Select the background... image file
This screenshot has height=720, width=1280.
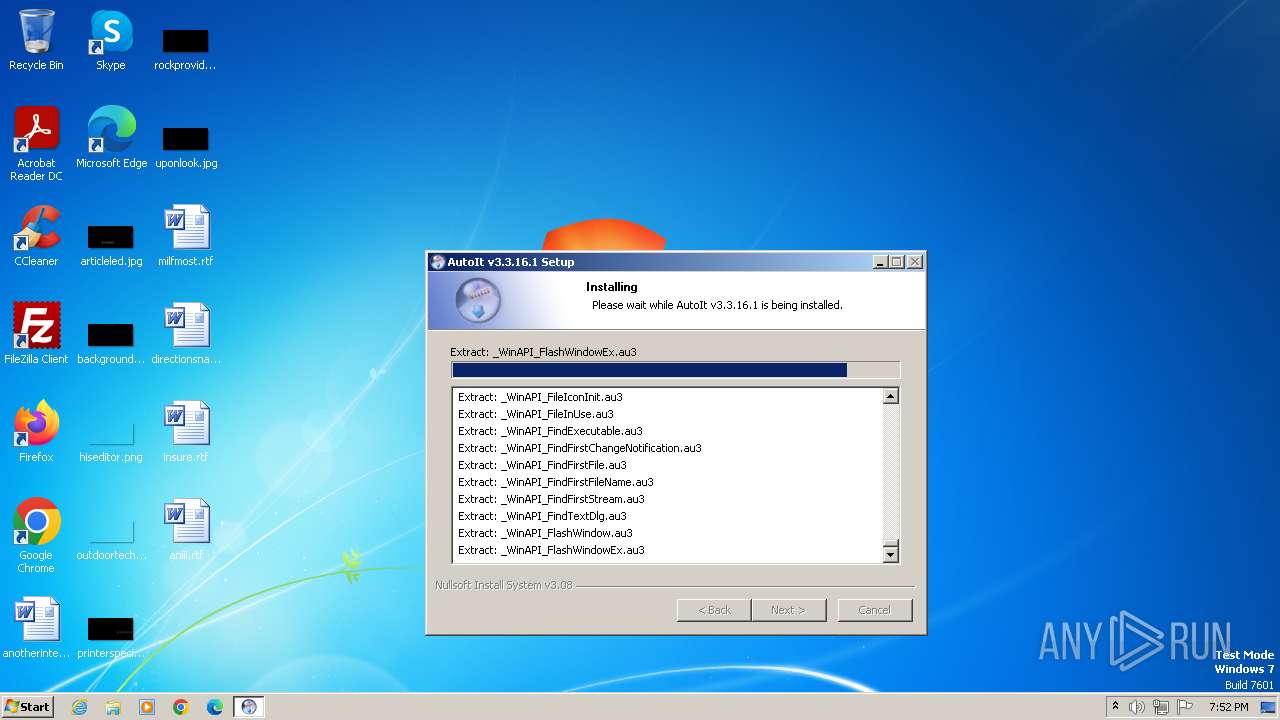111,341
